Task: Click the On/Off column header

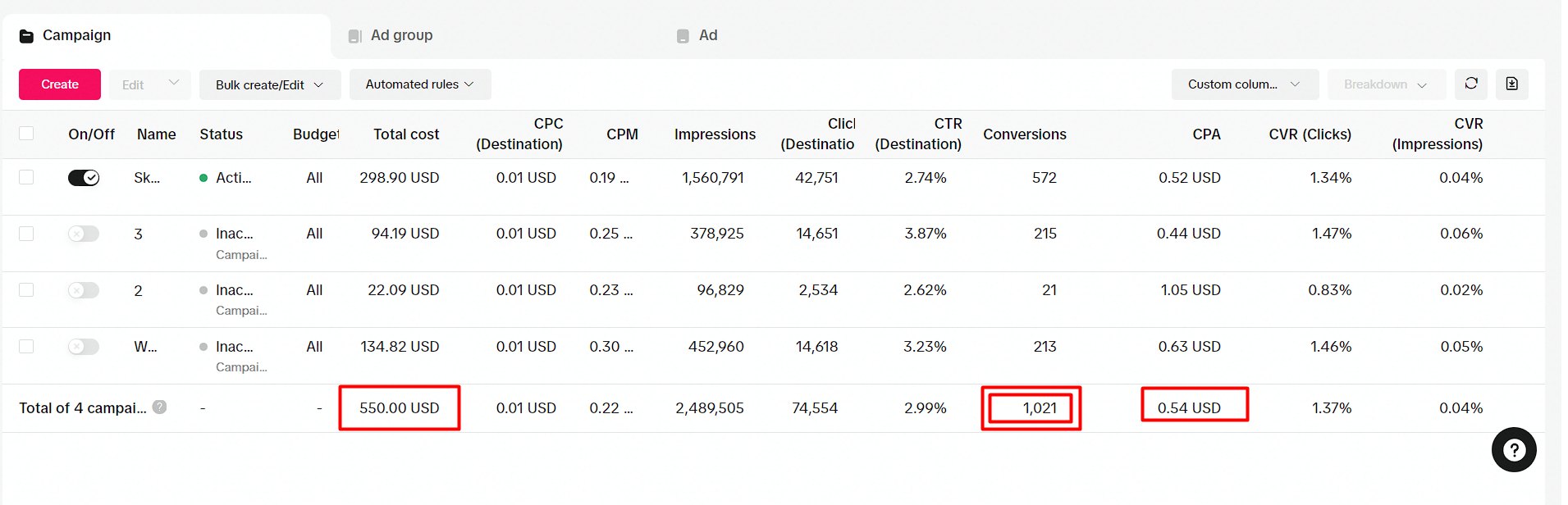Action: [x=91, y=134]
